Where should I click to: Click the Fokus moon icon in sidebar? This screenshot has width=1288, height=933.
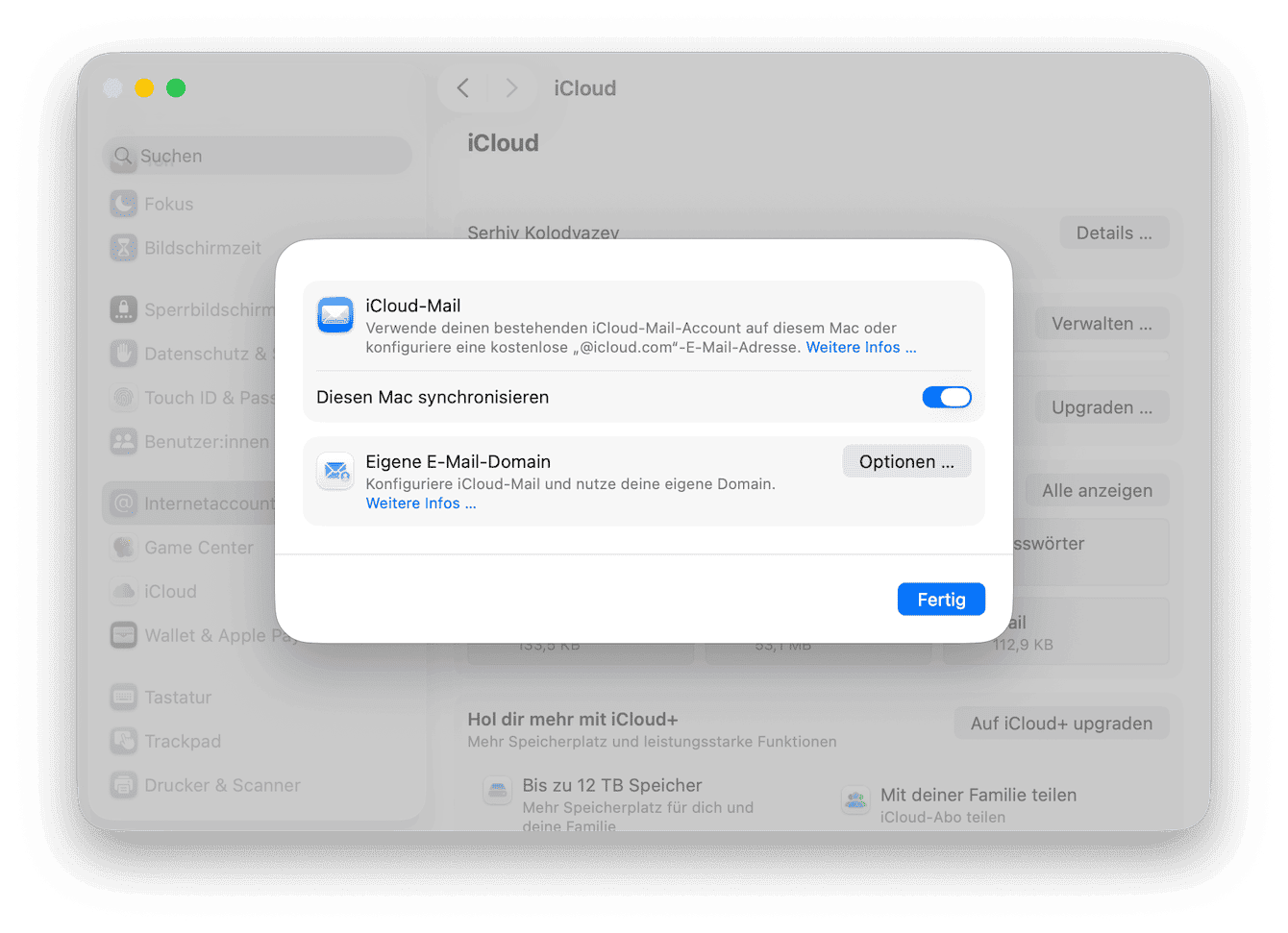click(124, 204)
